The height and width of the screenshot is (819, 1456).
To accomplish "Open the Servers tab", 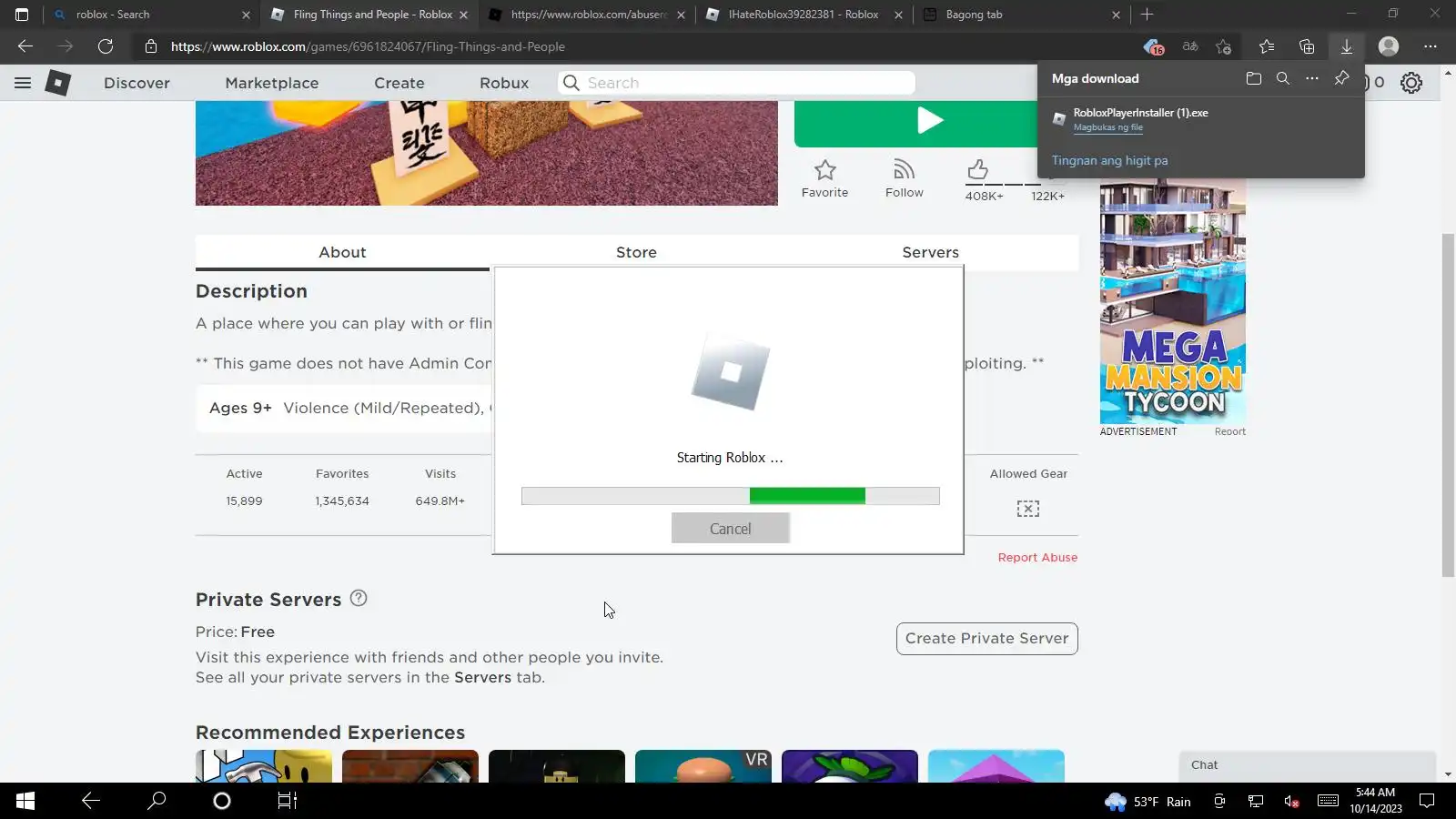I will (x=930, y=252).
